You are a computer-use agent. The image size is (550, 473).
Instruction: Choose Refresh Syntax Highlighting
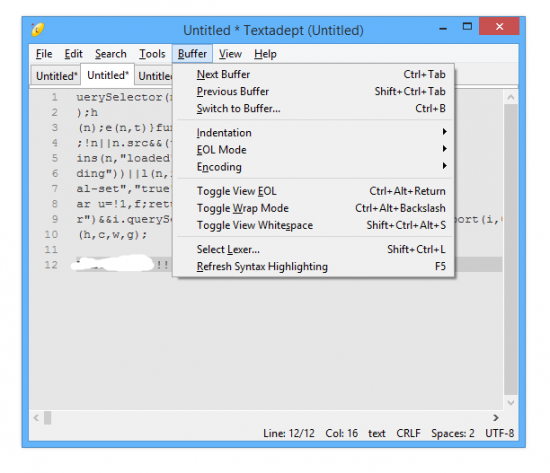(314, 267)
